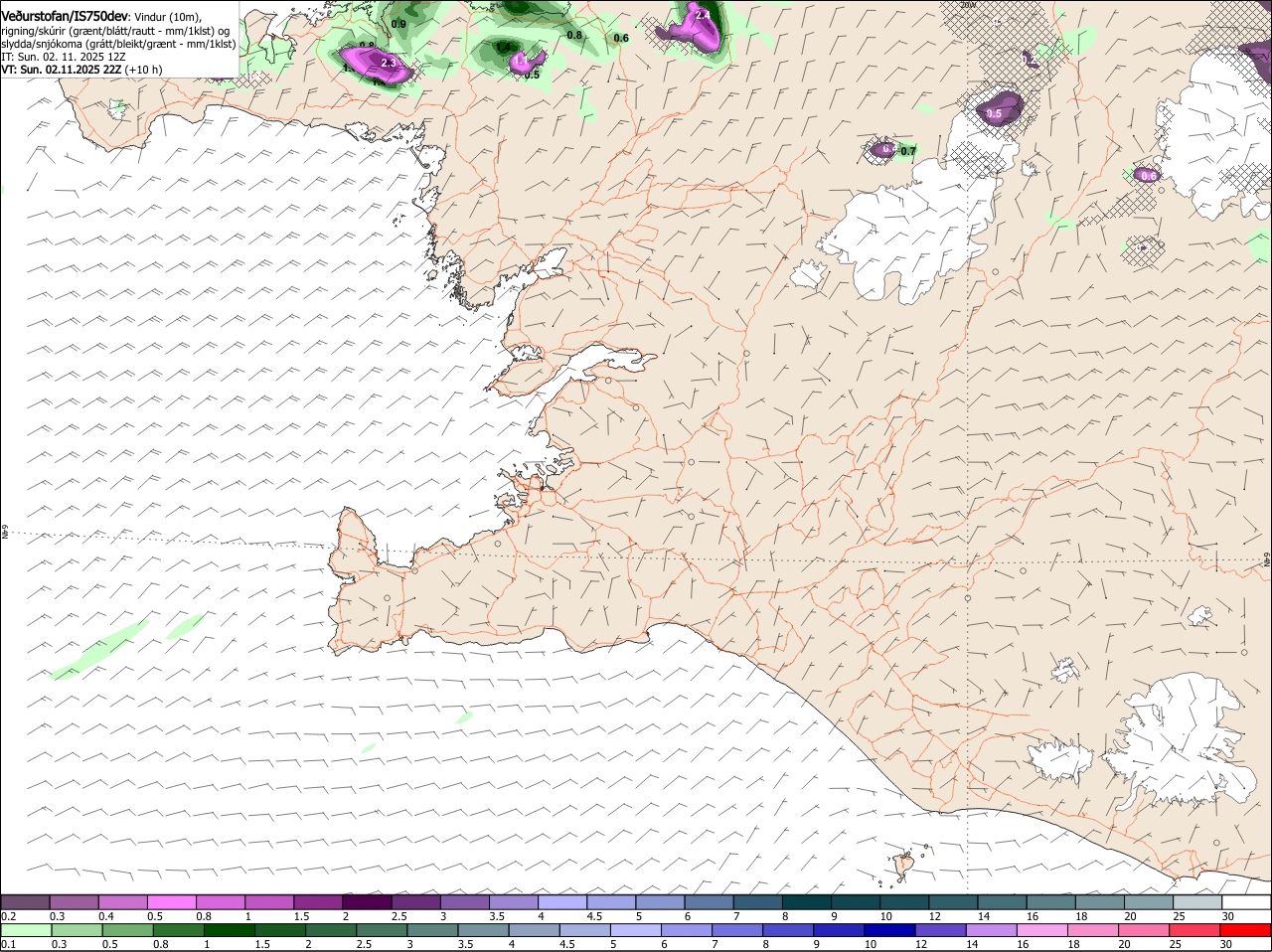Viewport: 1272px width, 952px height.
Task: Click the snow legend swatch between 0.5 and 0.8
Action: pos(172,902)
